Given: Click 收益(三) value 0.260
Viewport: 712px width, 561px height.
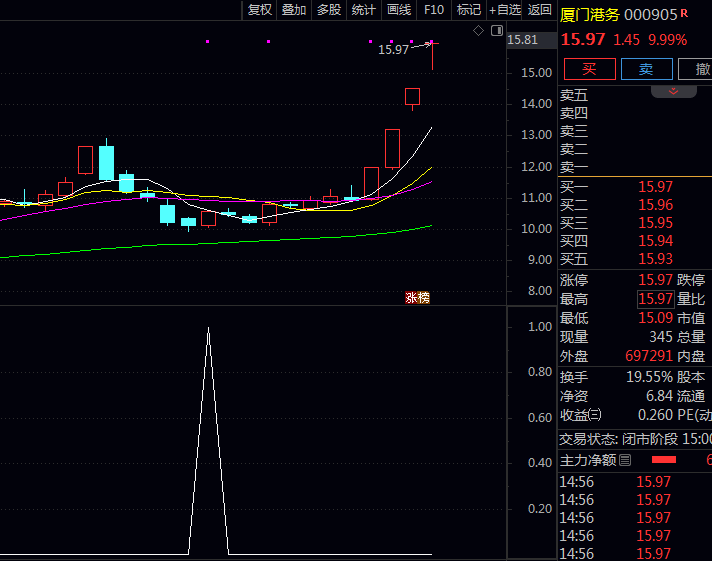Looking at the screenshot, I should point(655,415).
